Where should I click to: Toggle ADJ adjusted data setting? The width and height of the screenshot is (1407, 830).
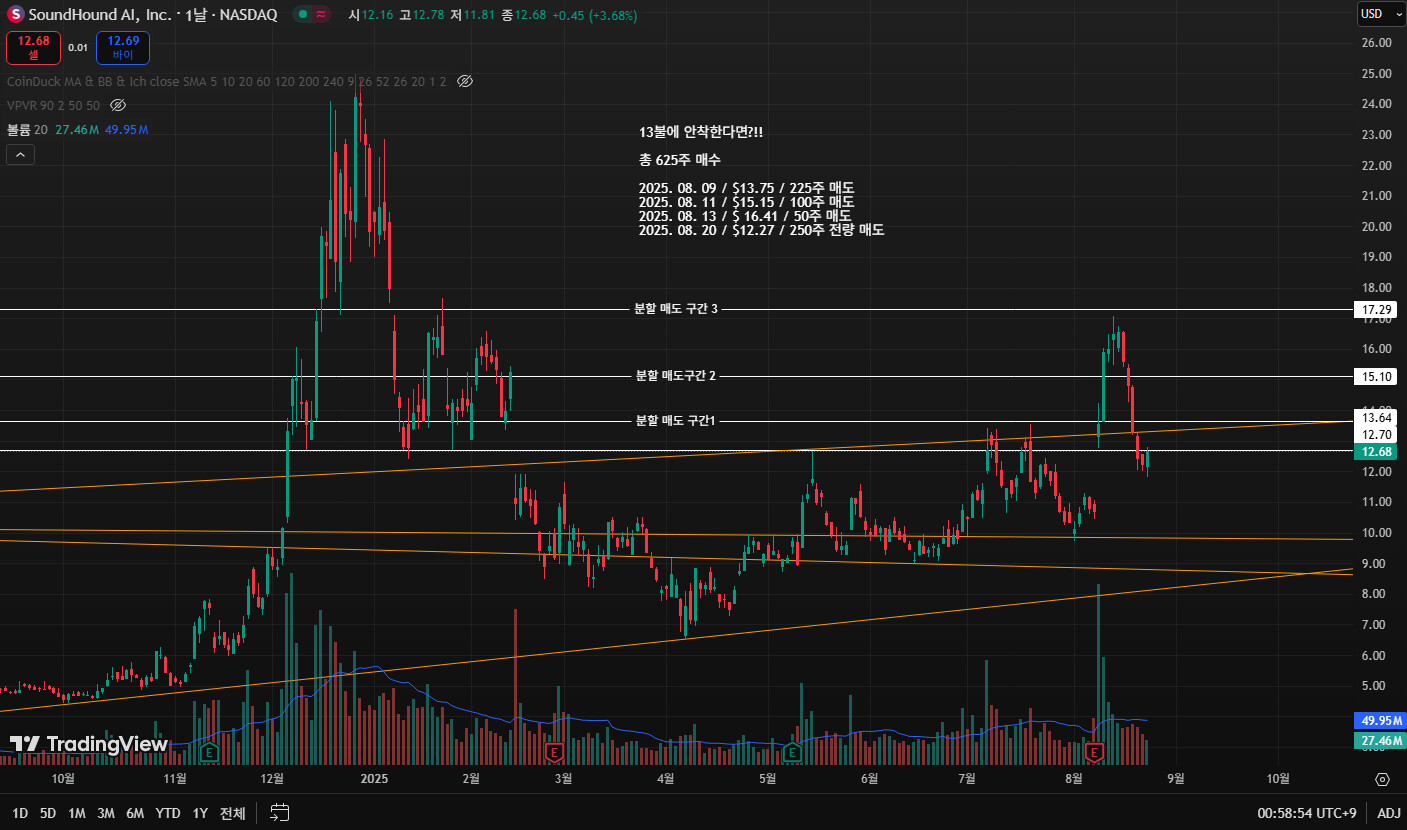[1388, 813]
